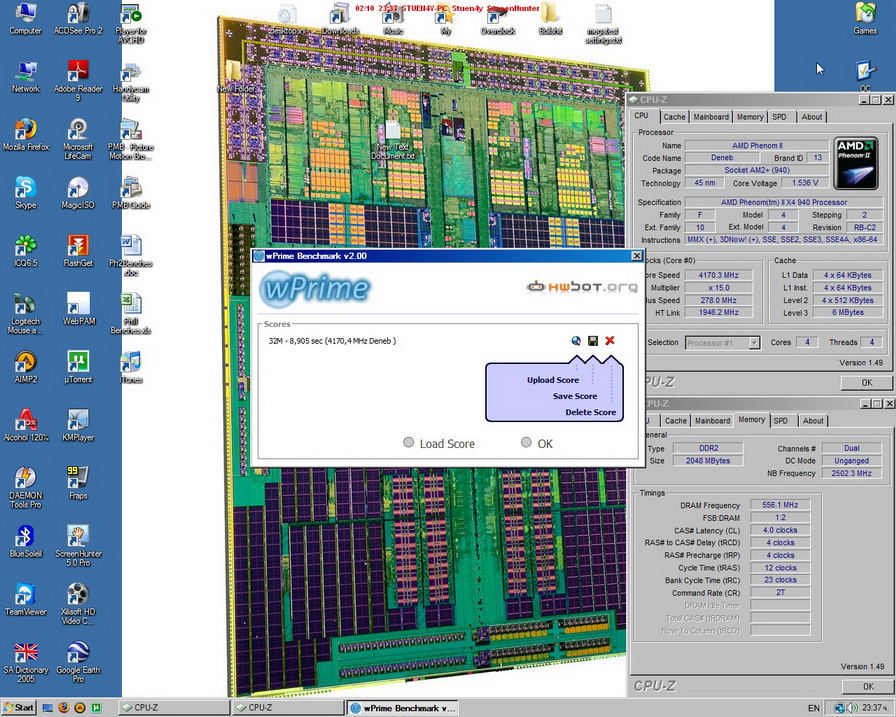Open the New Folder desktop icon
This screenshot has width=896, height=717.
(x=234, y=77)
